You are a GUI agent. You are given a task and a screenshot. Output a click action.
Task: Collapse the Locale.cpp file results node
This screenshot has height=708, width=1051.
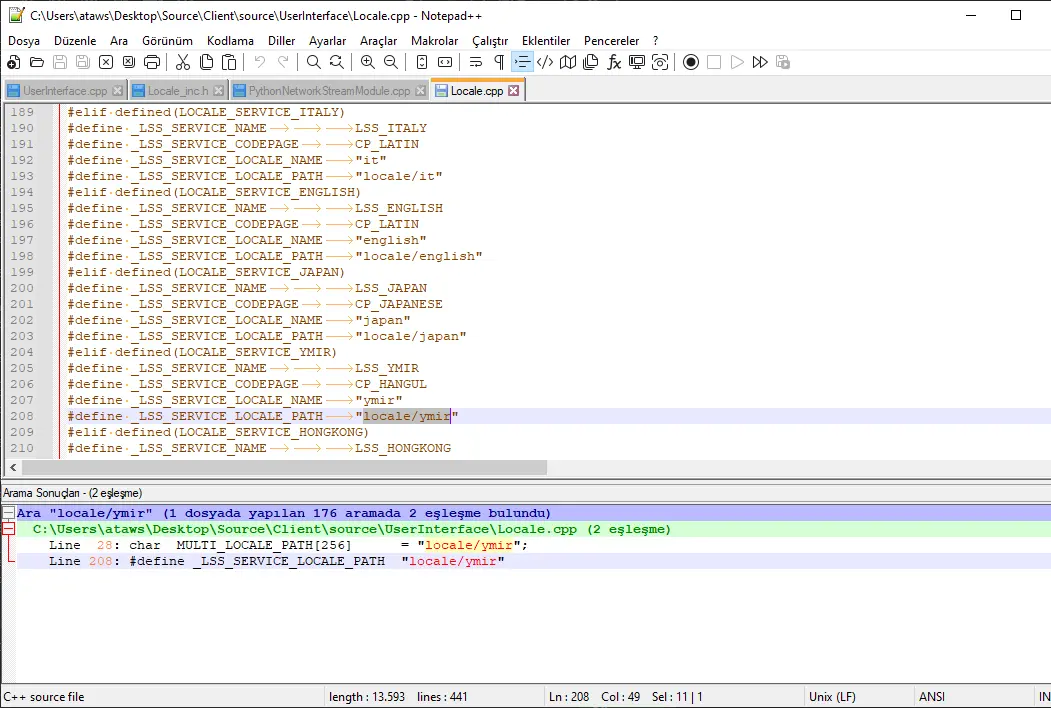click(x=9, y=529)
